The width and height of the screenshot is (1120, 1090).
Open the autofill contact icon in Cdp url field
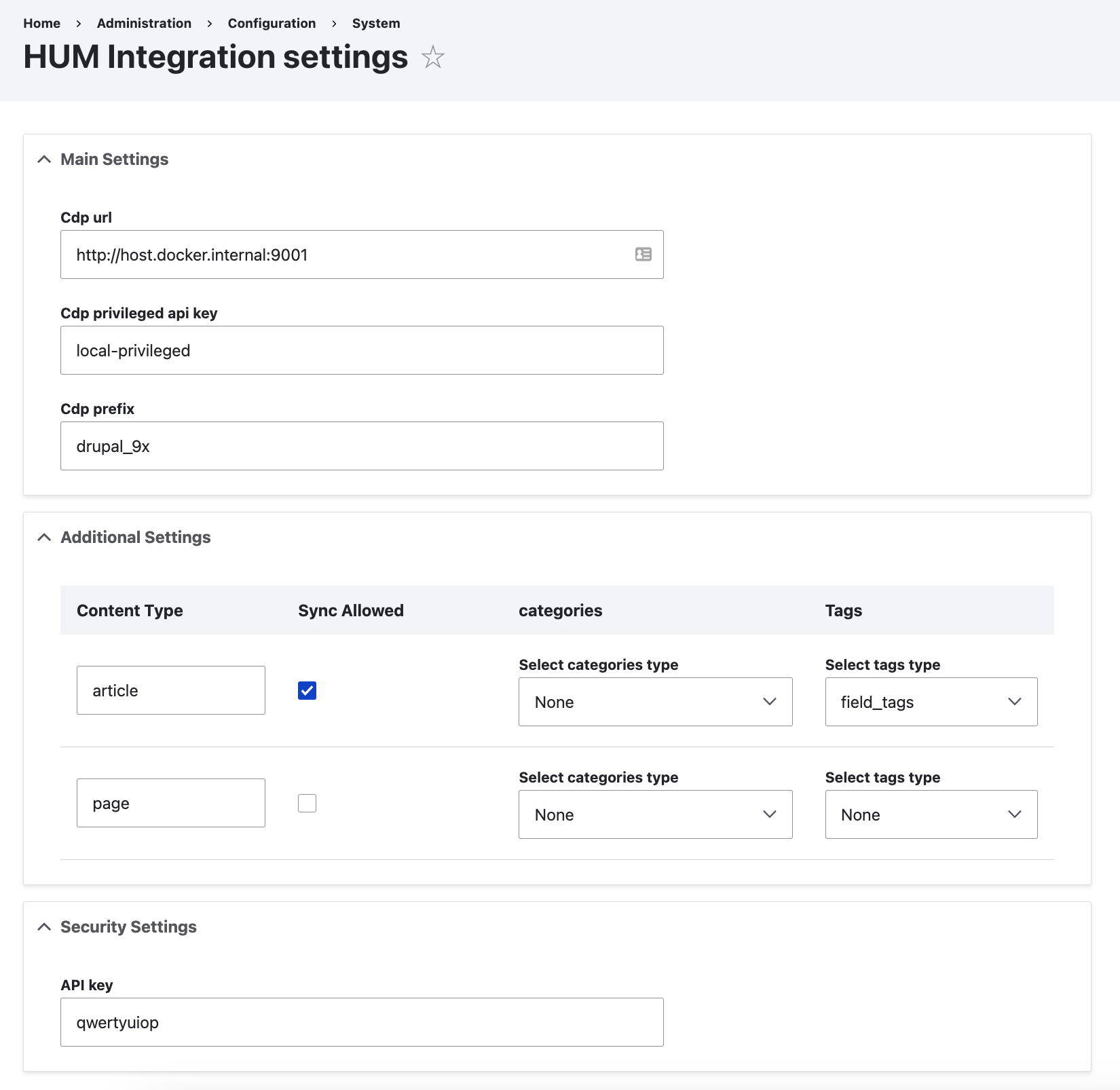[x=643, y=255]
